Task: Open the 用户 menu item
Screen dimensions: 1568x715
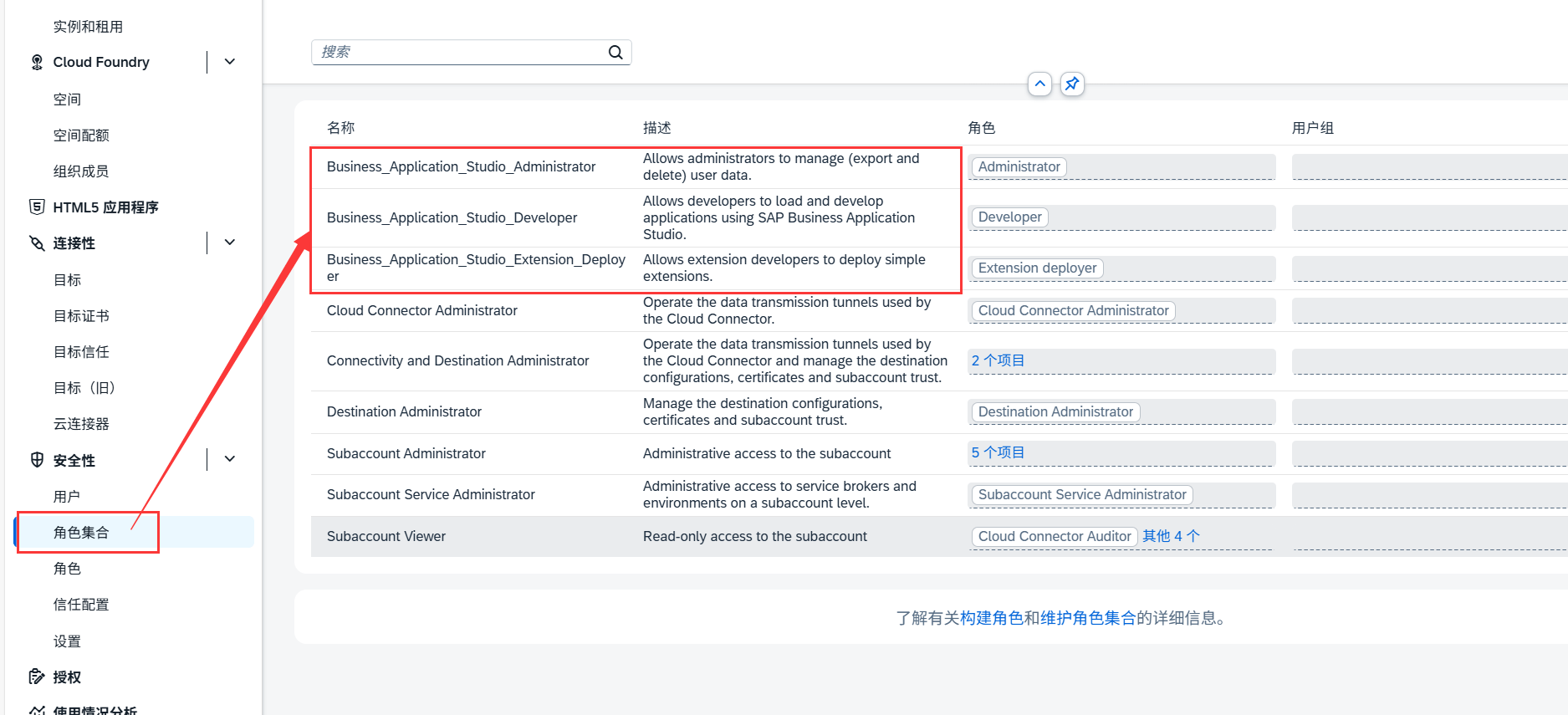Action: [x=67, y=497]
